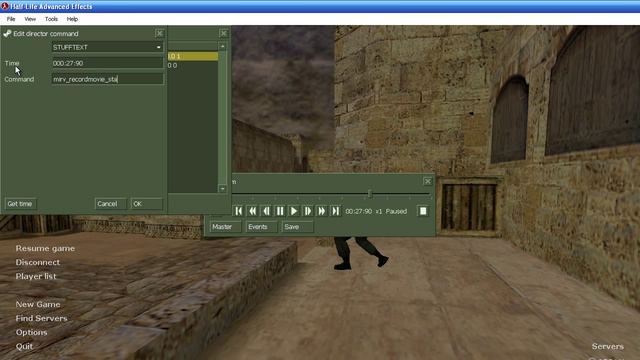Open the Help menu

point(72,19)
